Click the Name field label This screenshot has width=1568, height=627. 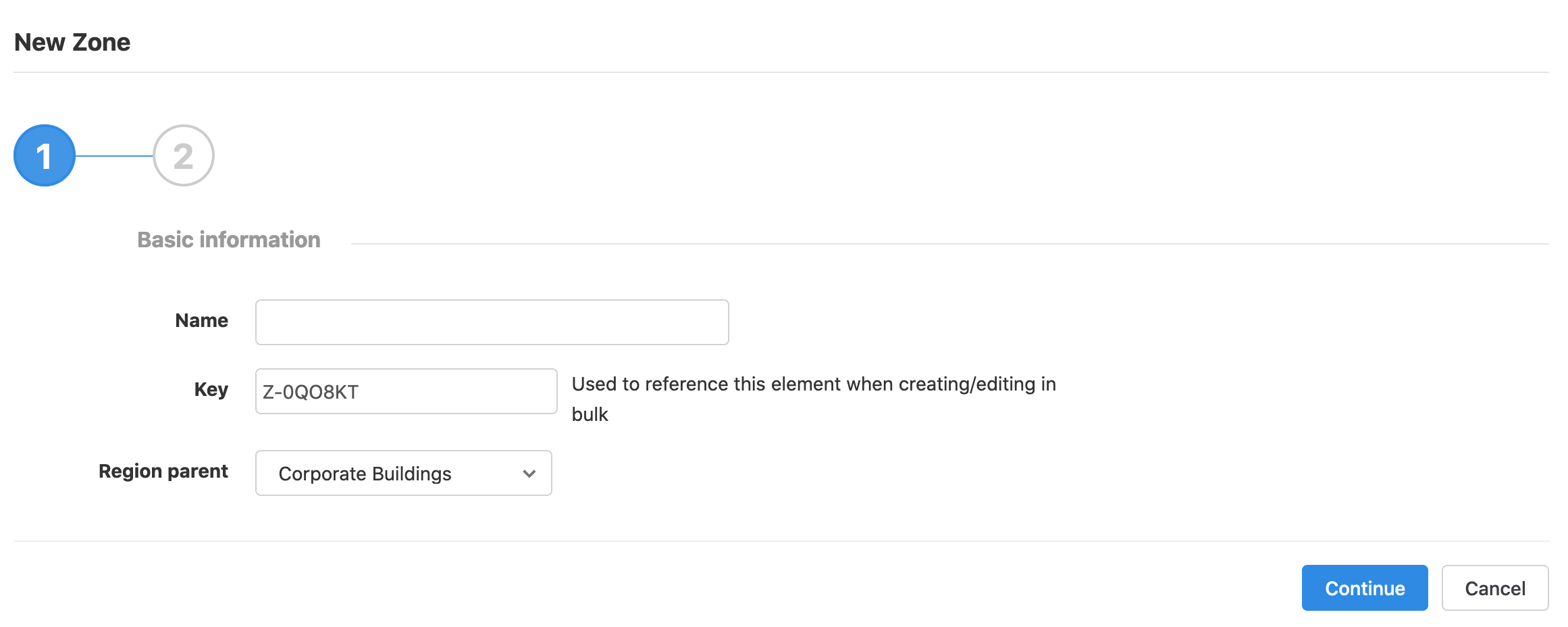click(201, 320)
